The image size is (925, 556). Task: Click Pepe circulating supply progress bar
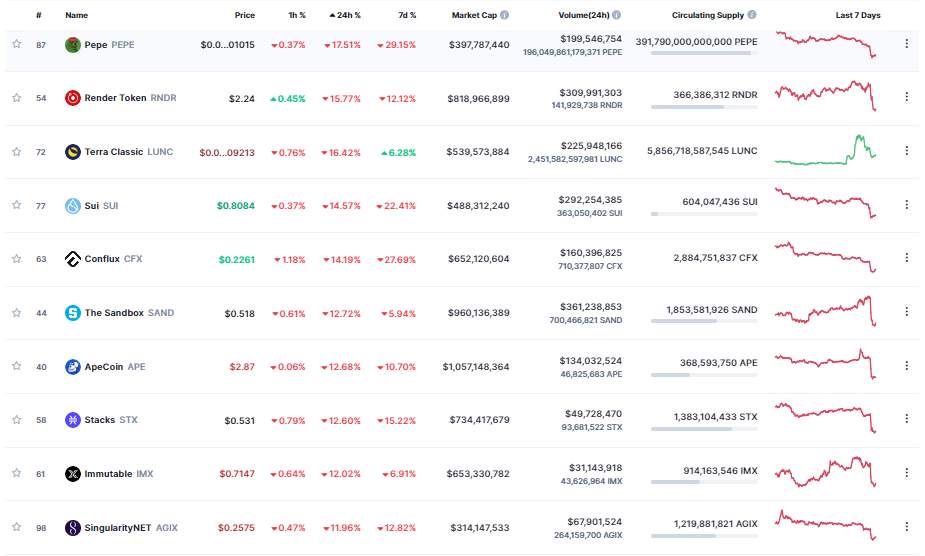point(704,53)
